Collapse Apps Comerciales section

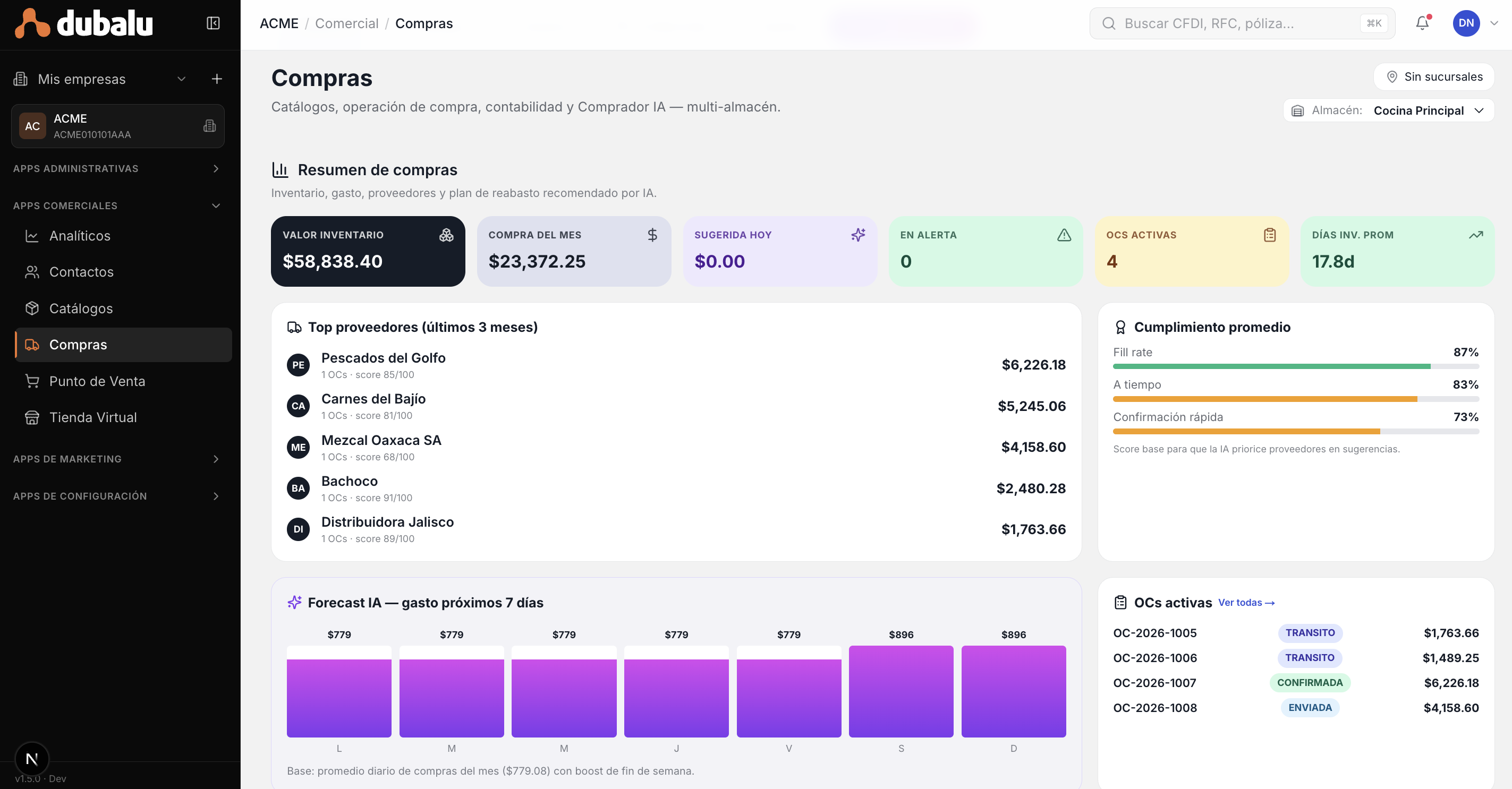(x=117, y=205)
